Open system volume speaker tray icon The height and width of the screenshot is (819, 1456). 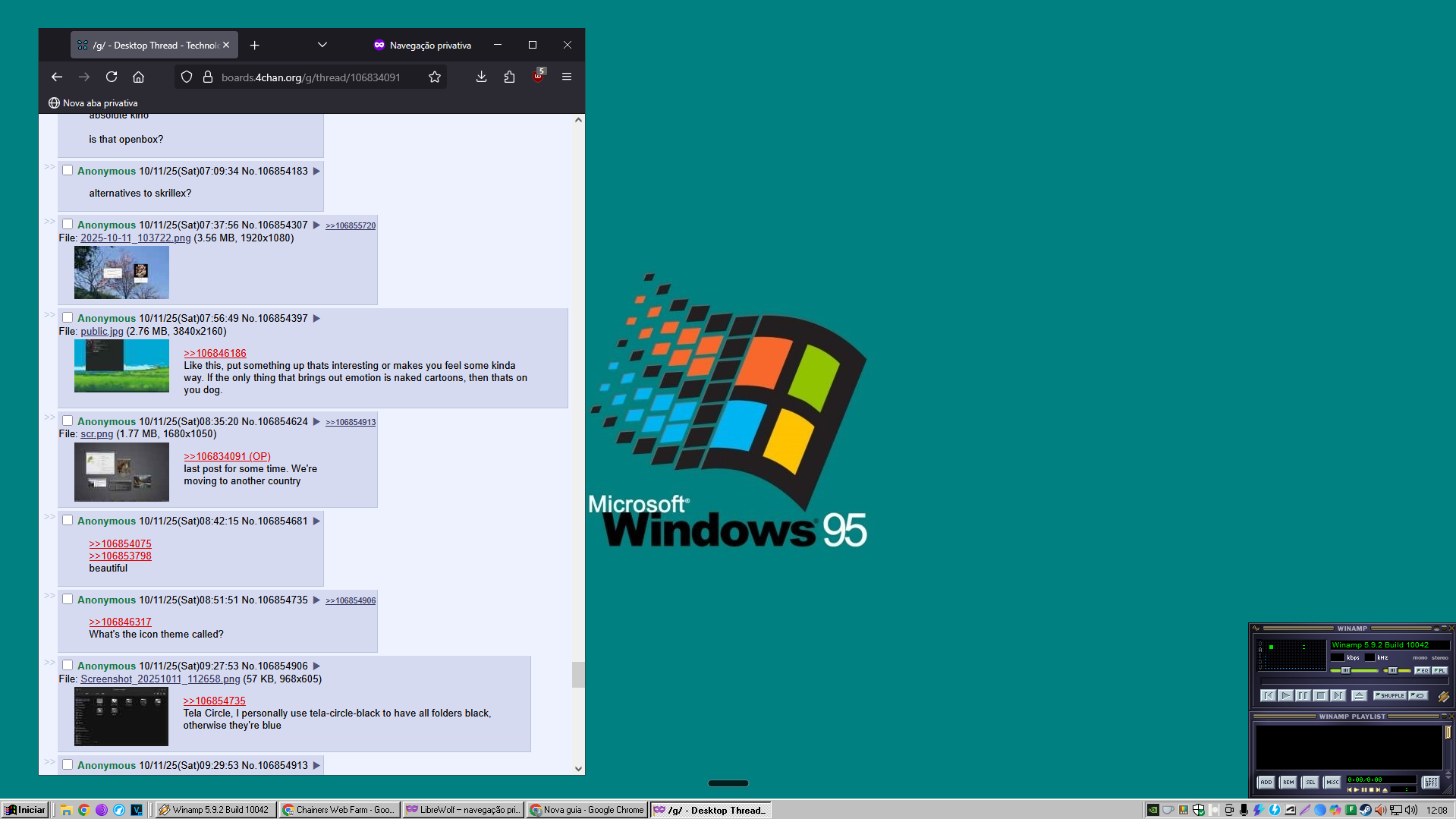pos(1411,810)
